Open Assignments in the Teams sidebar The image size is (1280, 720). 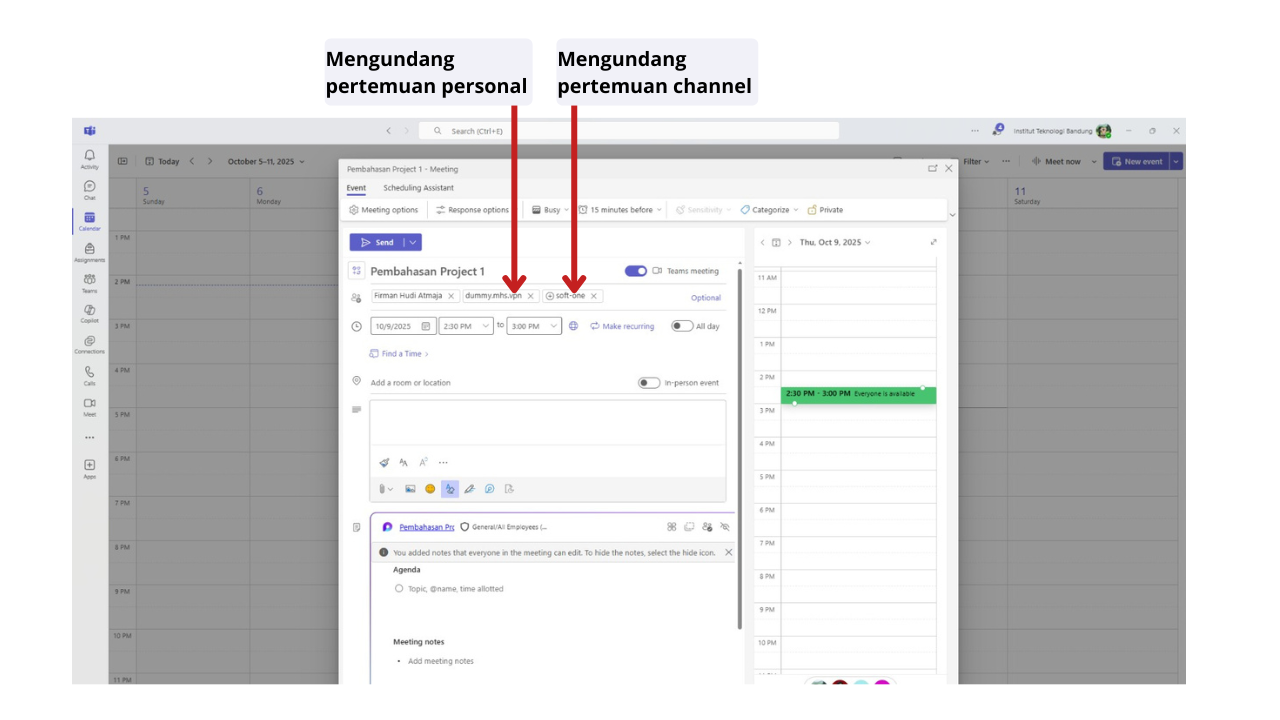(90, 251)
